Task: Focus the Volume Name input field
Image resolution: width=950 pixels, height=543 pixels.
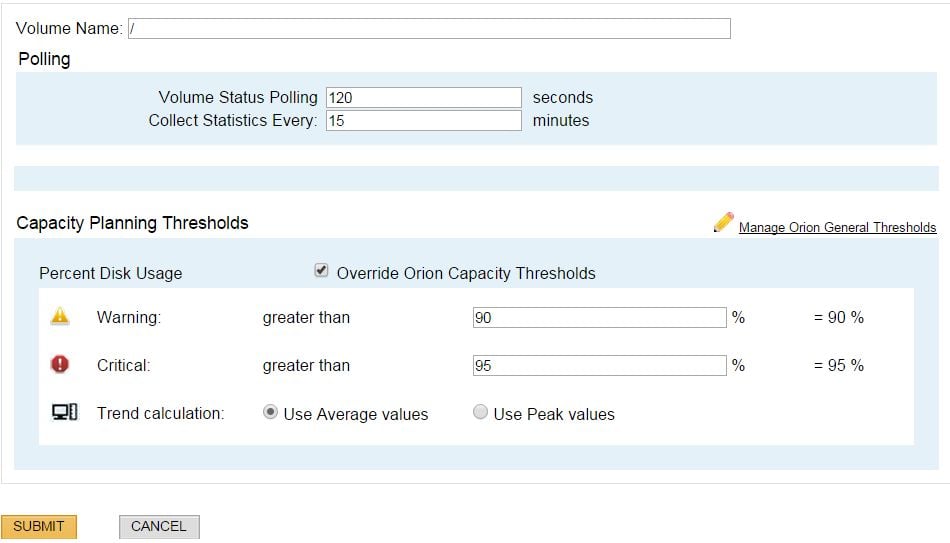Action: pyautogui.click(x=429, y=28)
